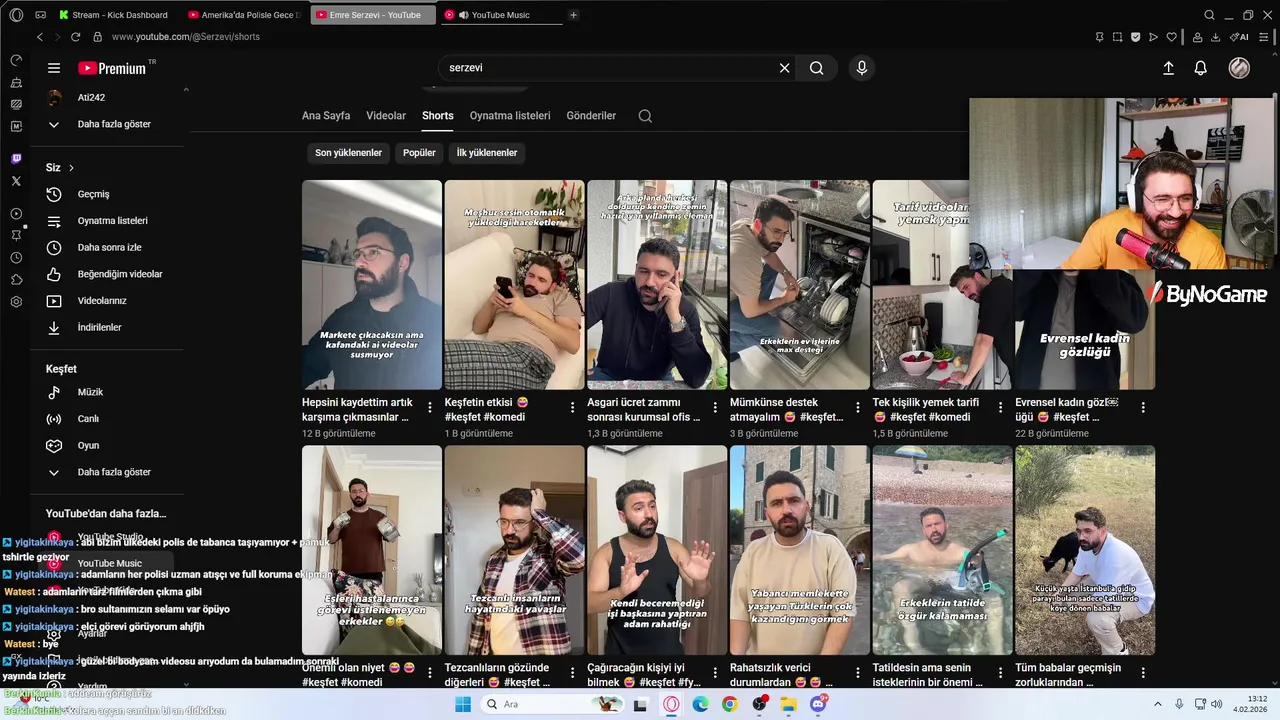Viewport: 1280px width, 720px height.
Task: Open the Opera AI assistant icon
Action: [1240, 37]
